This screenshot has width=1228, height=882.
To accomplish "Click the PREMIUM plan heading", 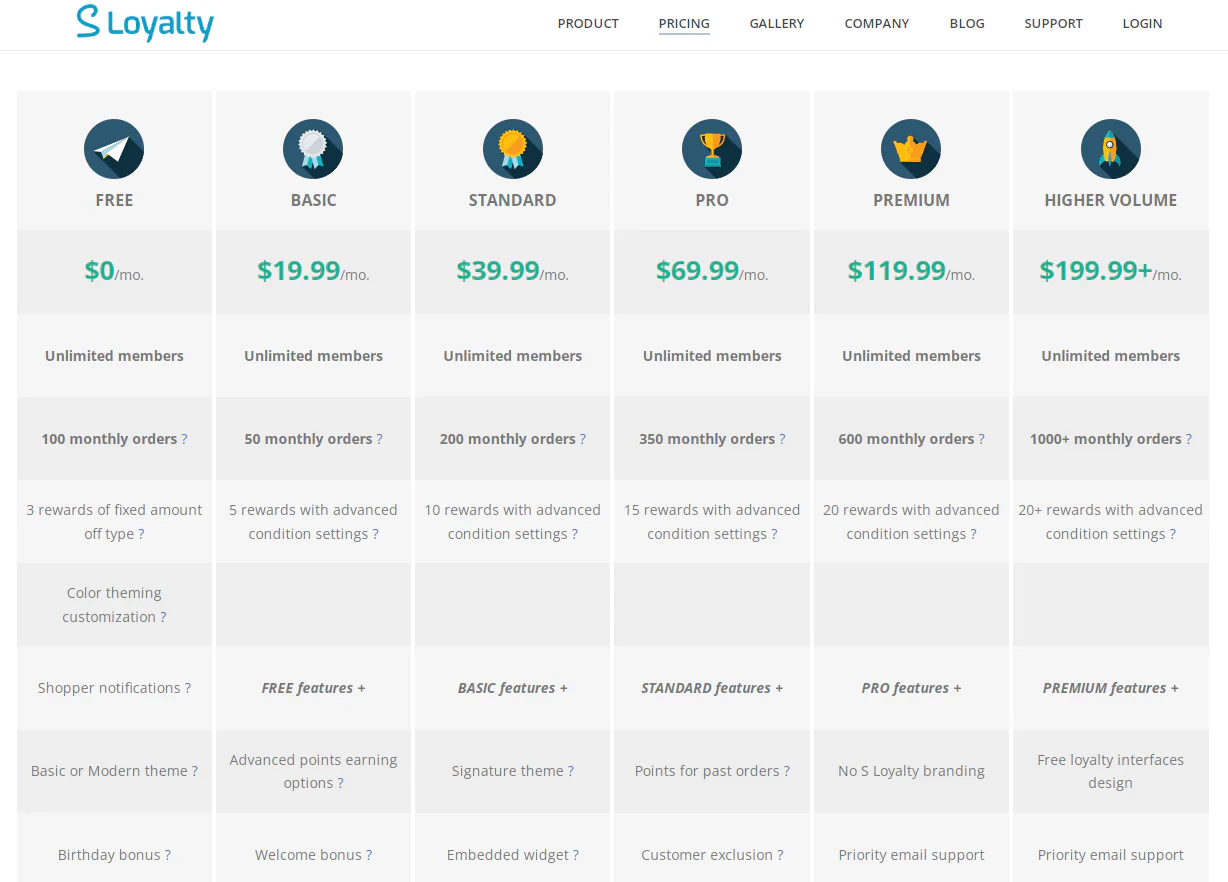I will (911, 200).
